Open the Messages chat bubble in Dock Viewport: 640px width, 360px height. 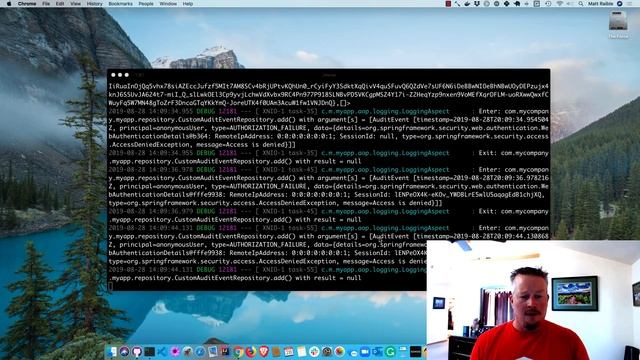[x=354, y=353]
